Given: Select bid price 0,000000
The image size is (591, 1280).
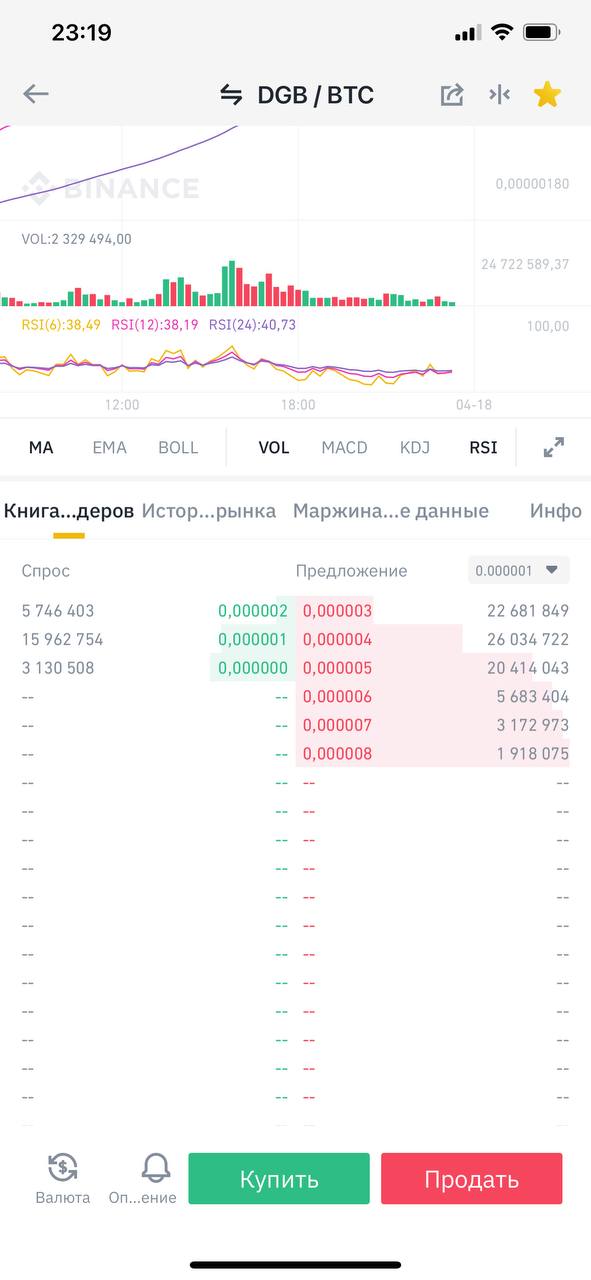Looking at the screenshot, I should tap(253, 668).
